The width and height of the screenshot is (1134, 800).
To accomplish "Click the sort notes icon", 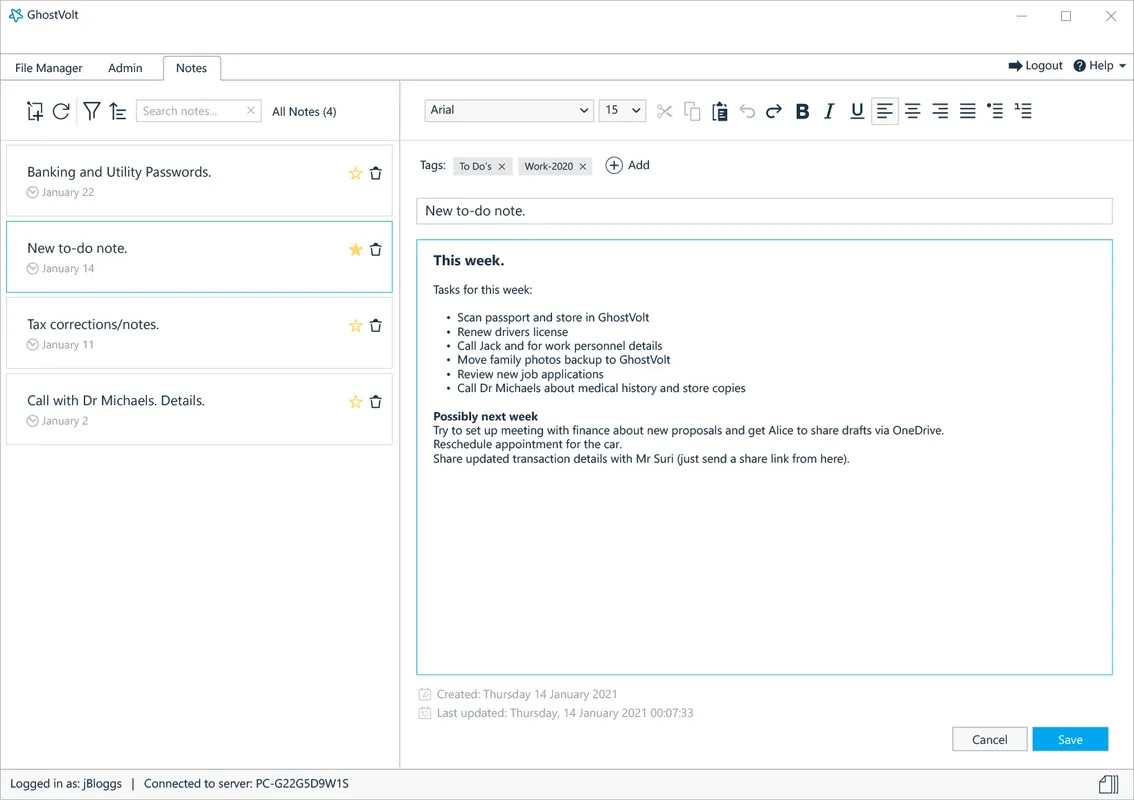I will [x=118, y=111].
